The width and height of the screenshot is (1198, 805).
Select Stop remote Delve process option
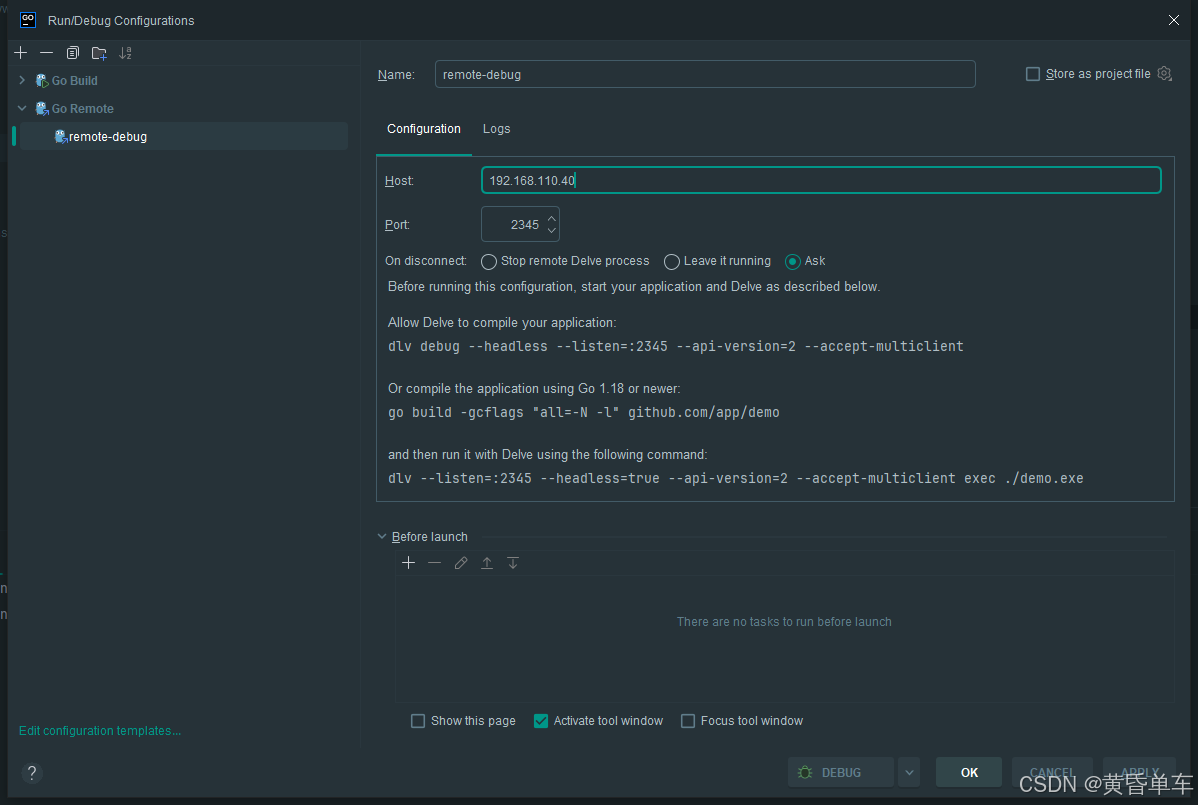(489, 262)
